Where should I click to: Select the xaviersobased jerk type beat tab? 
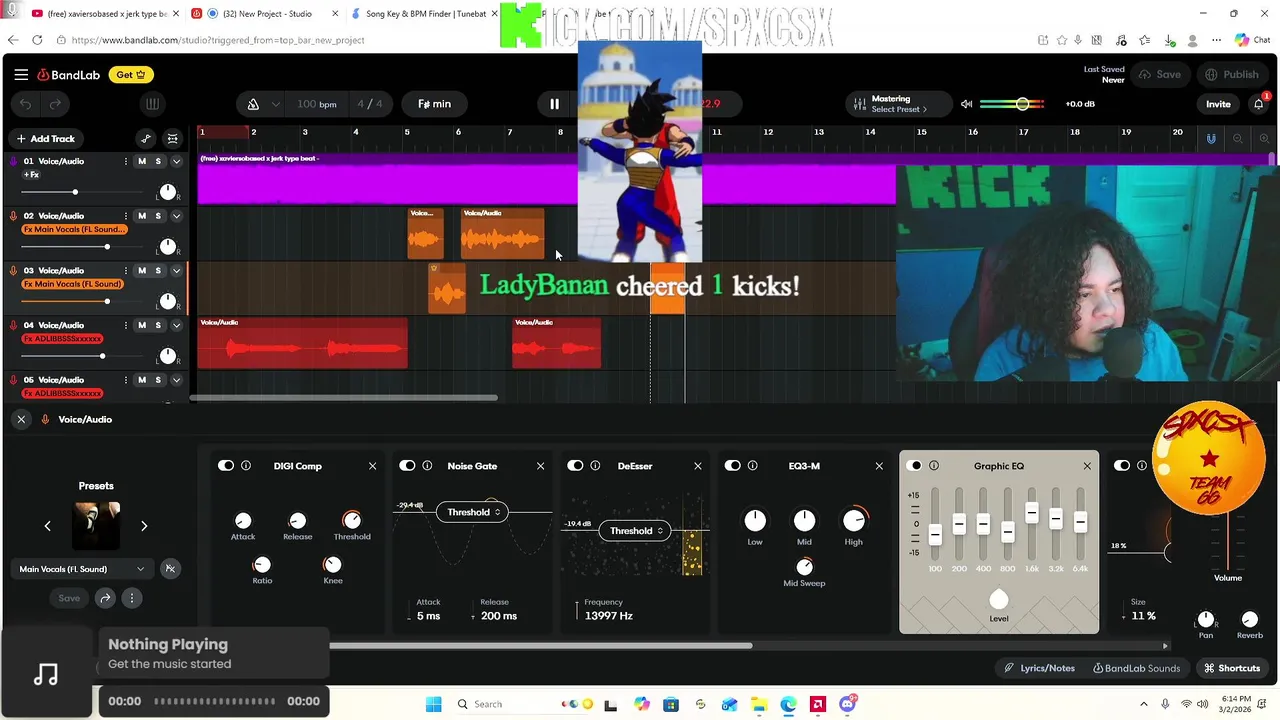105,14
